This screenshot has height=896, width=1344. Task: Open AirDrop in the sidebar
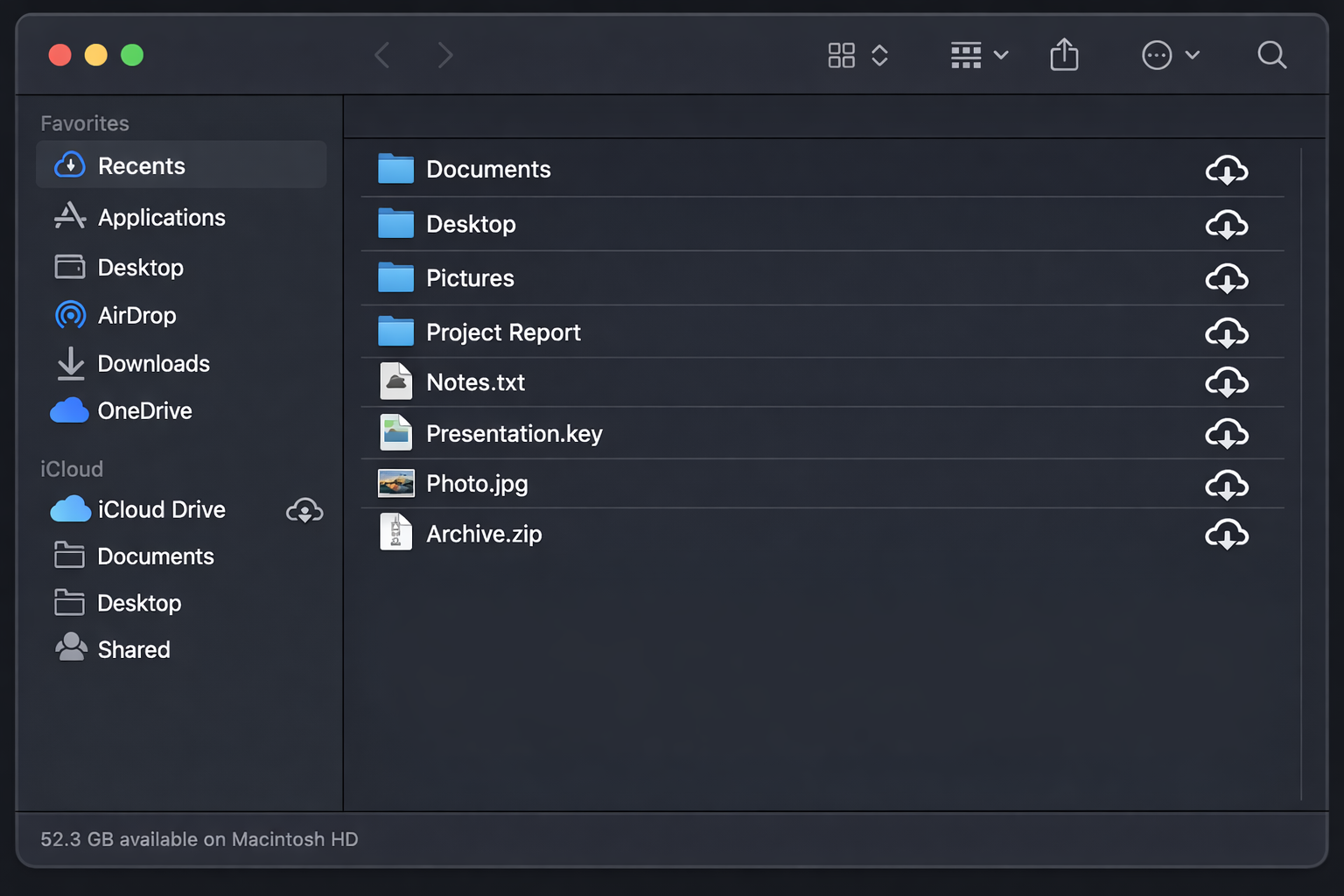pos(181,315)
